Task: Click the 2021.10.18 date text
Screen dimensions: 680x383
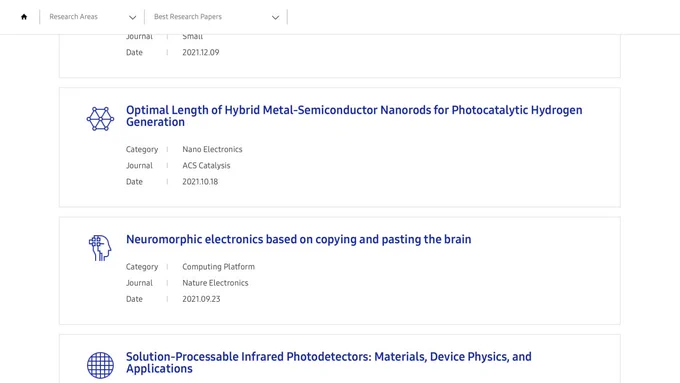Action: click(200, 182)
